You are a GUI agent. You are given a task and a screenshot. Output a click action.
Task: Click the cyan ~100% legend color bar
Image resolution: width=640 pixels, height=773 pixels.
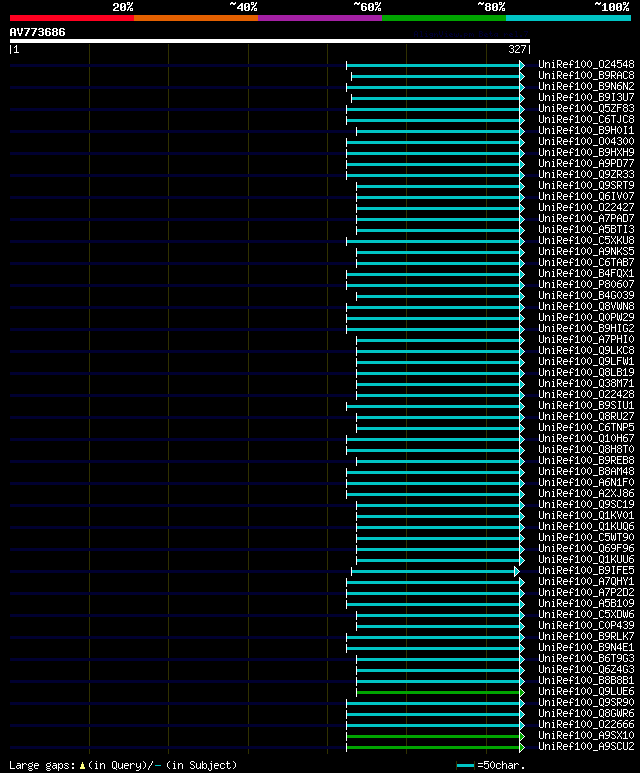pyautogui.click(x=569, y=18)
